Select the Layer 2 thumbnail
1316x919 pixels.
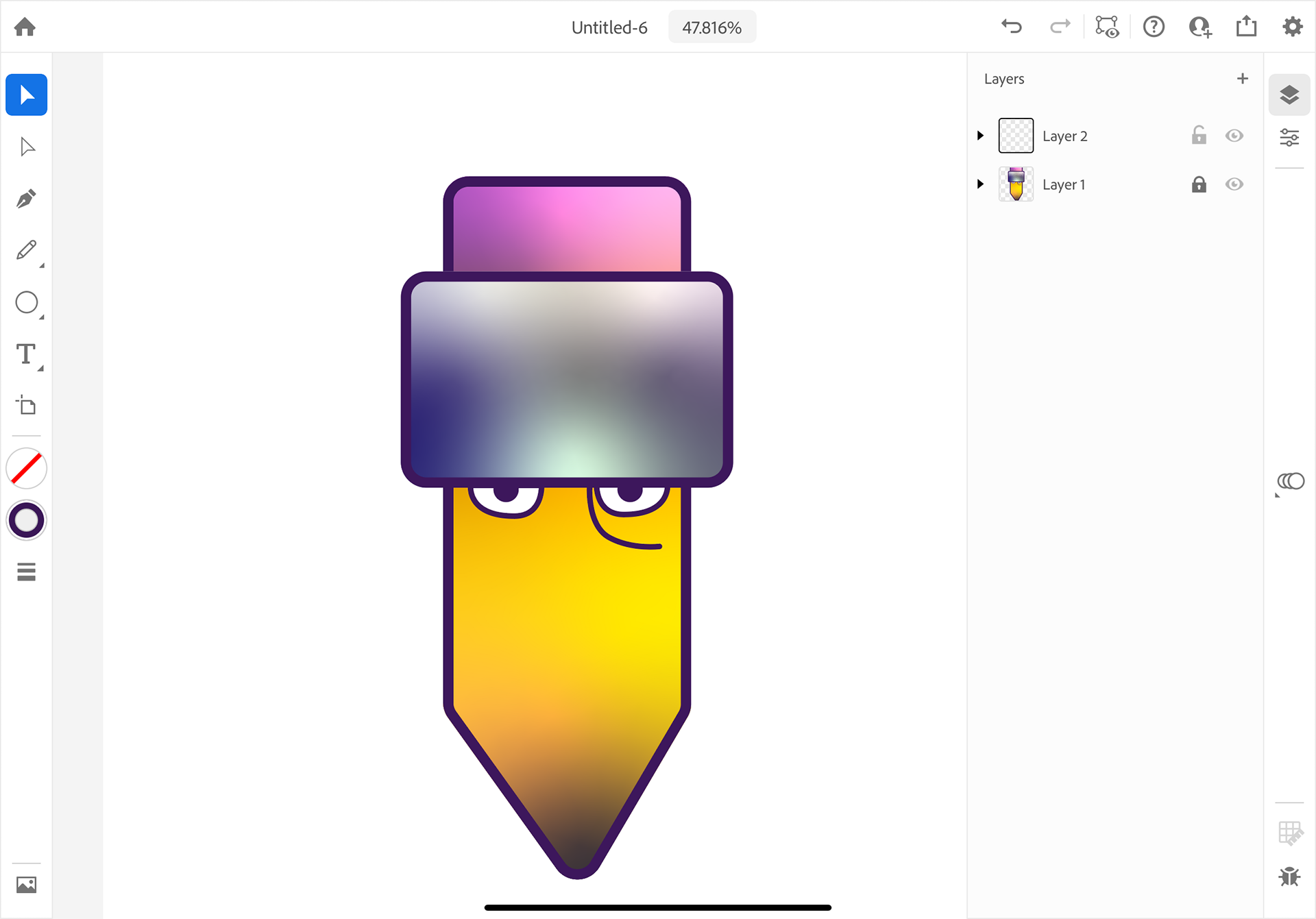click(1016, 136)
